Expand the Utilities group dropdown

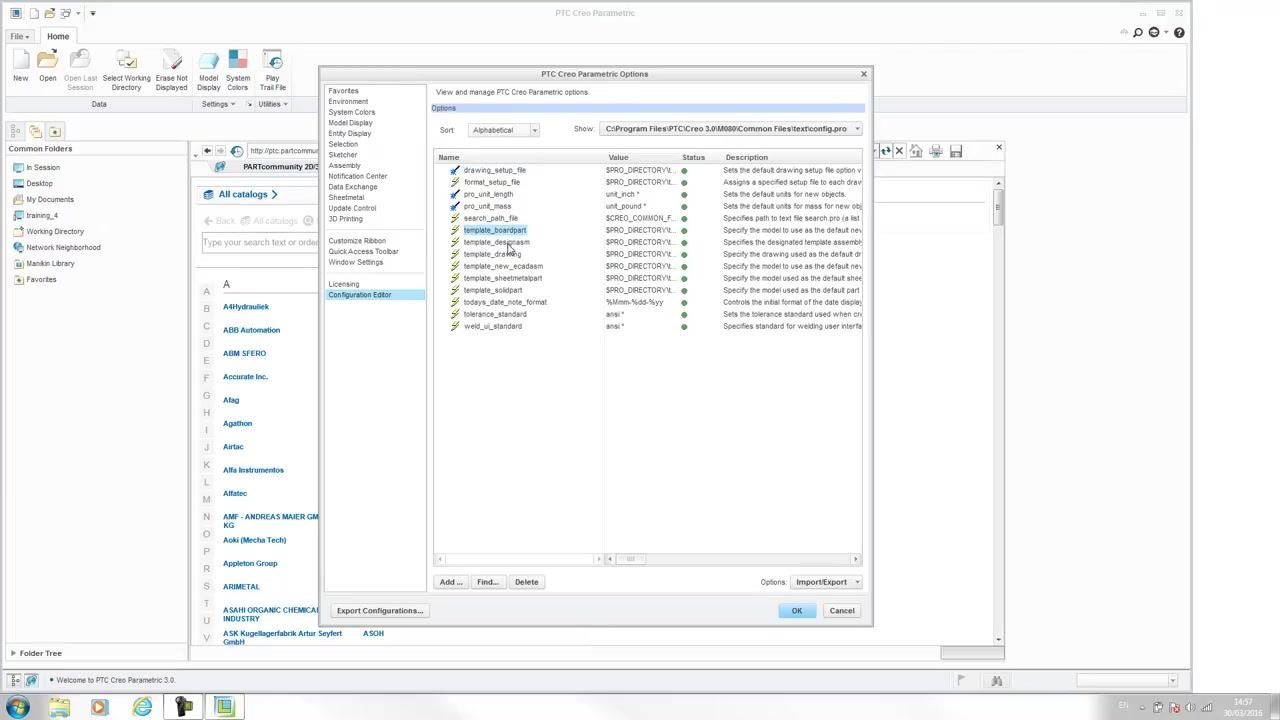click(x=272, y=104)
